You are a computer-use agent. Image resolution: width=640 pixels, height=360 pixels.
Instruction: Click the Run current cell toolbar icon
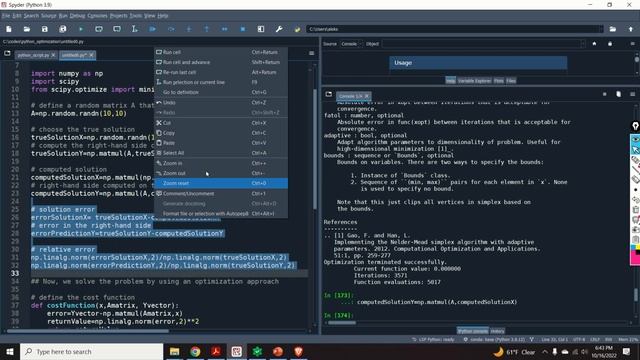click(99, 29)
